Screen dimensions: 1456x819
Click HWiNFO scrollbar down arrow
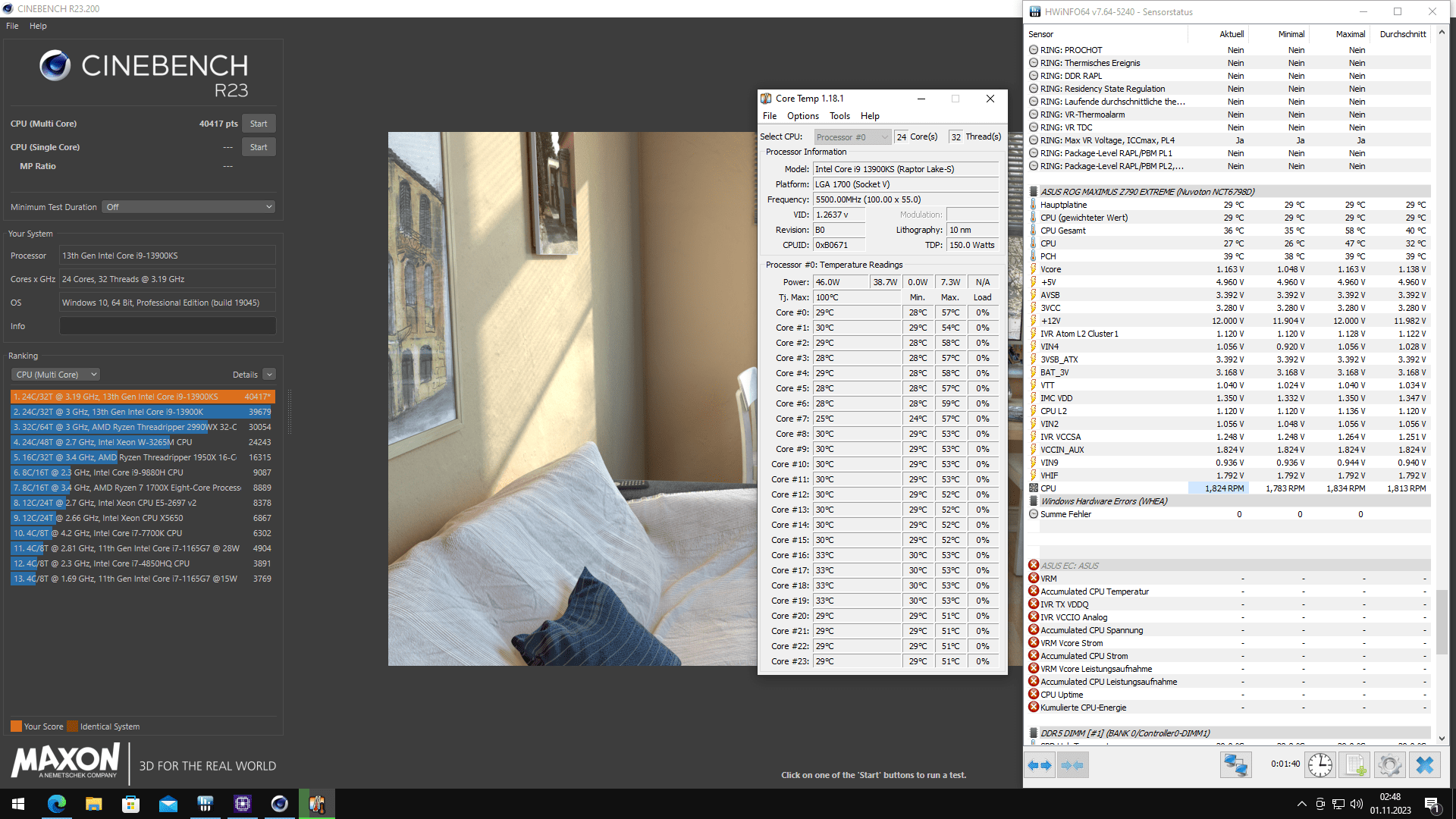[1442, 739]
